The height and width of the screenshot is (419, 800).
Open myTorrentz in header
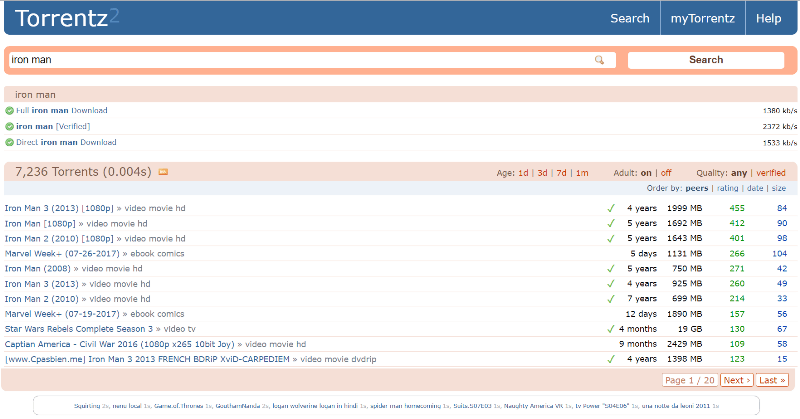click(x=703, y=18)
